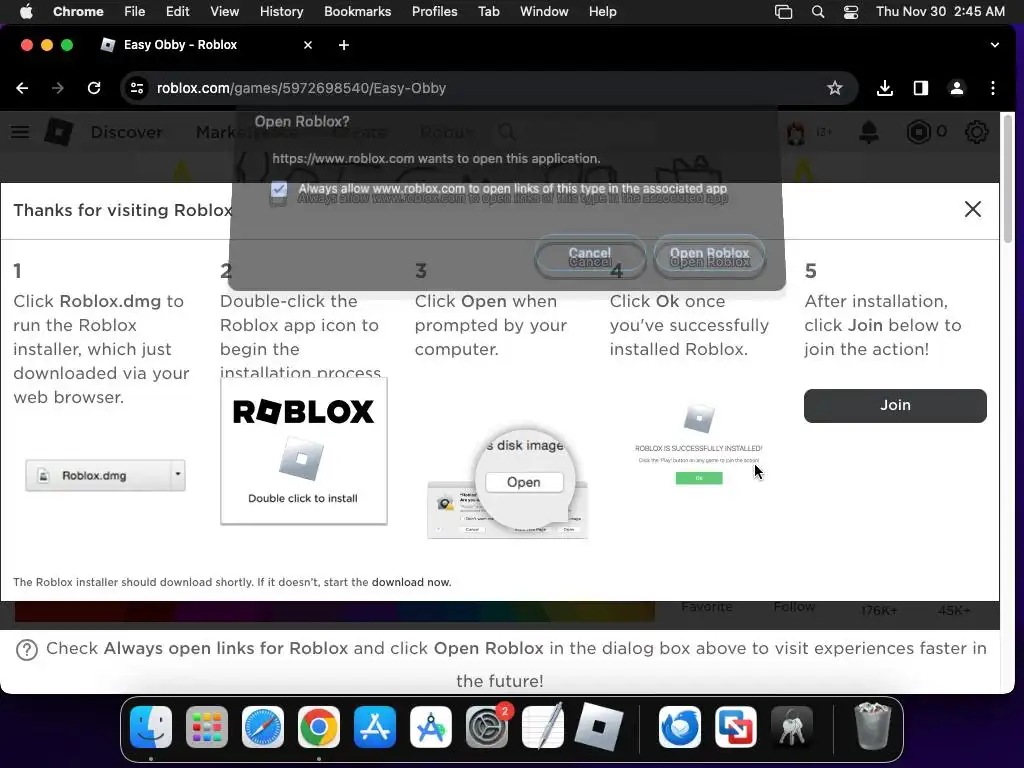Open the Chrome application menu
This screenshot has height=768, width=1024.
(78, 11)
